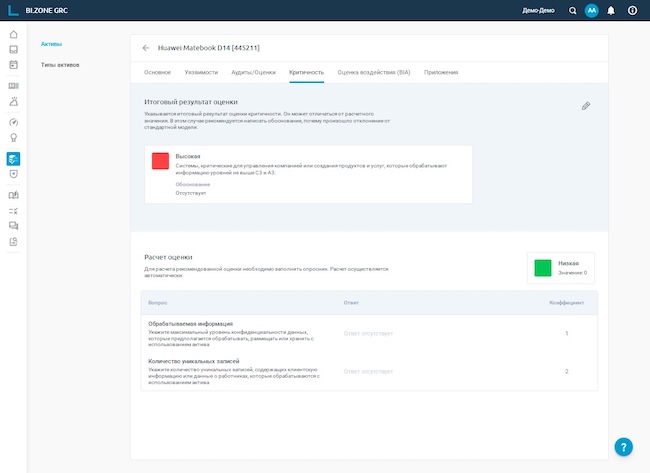Image resolution: width=650 pixels, height=473 pixels.
Task: Click the Коэффициент column header
Action: click(x=567, y=303)
